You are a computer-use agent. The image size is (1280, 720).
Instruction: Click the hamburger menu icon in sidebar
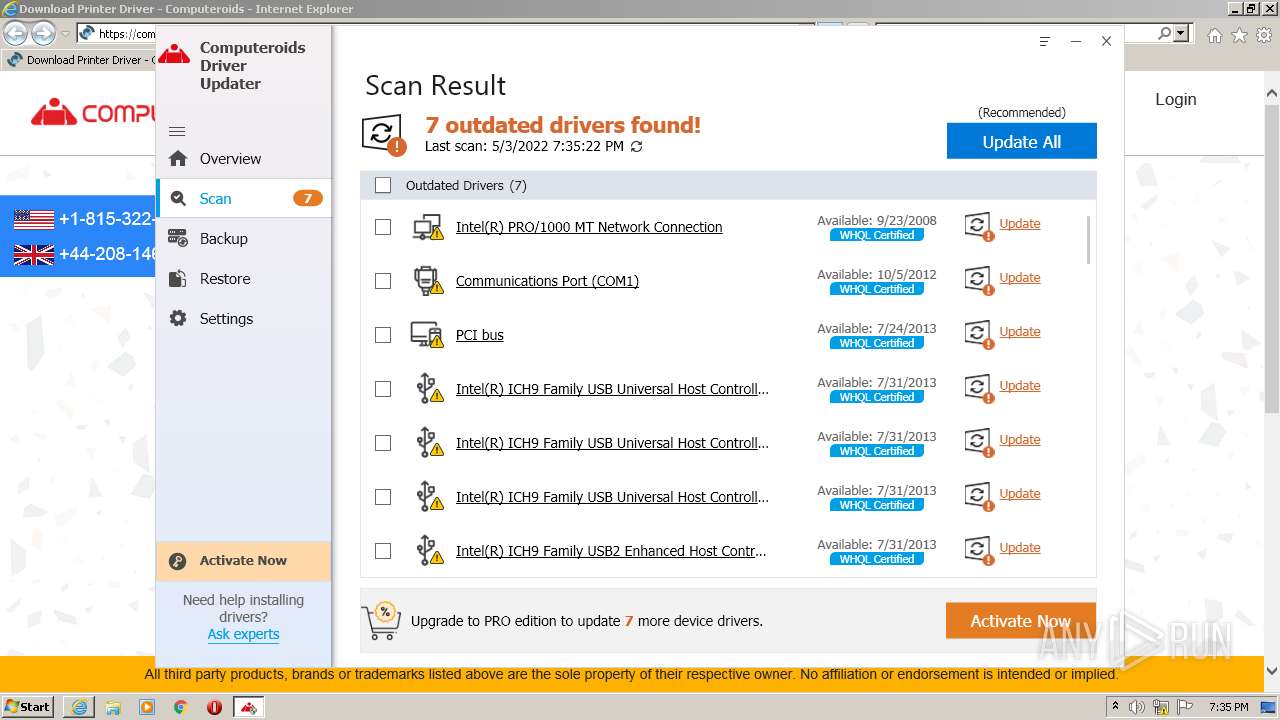point(177,131)
